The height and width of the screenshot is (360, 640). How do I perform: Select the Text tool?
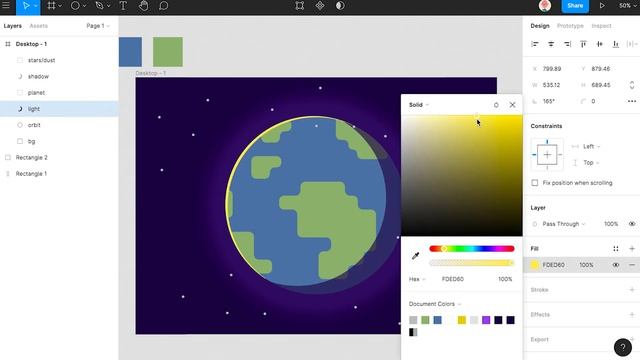[x=123, y=6]
